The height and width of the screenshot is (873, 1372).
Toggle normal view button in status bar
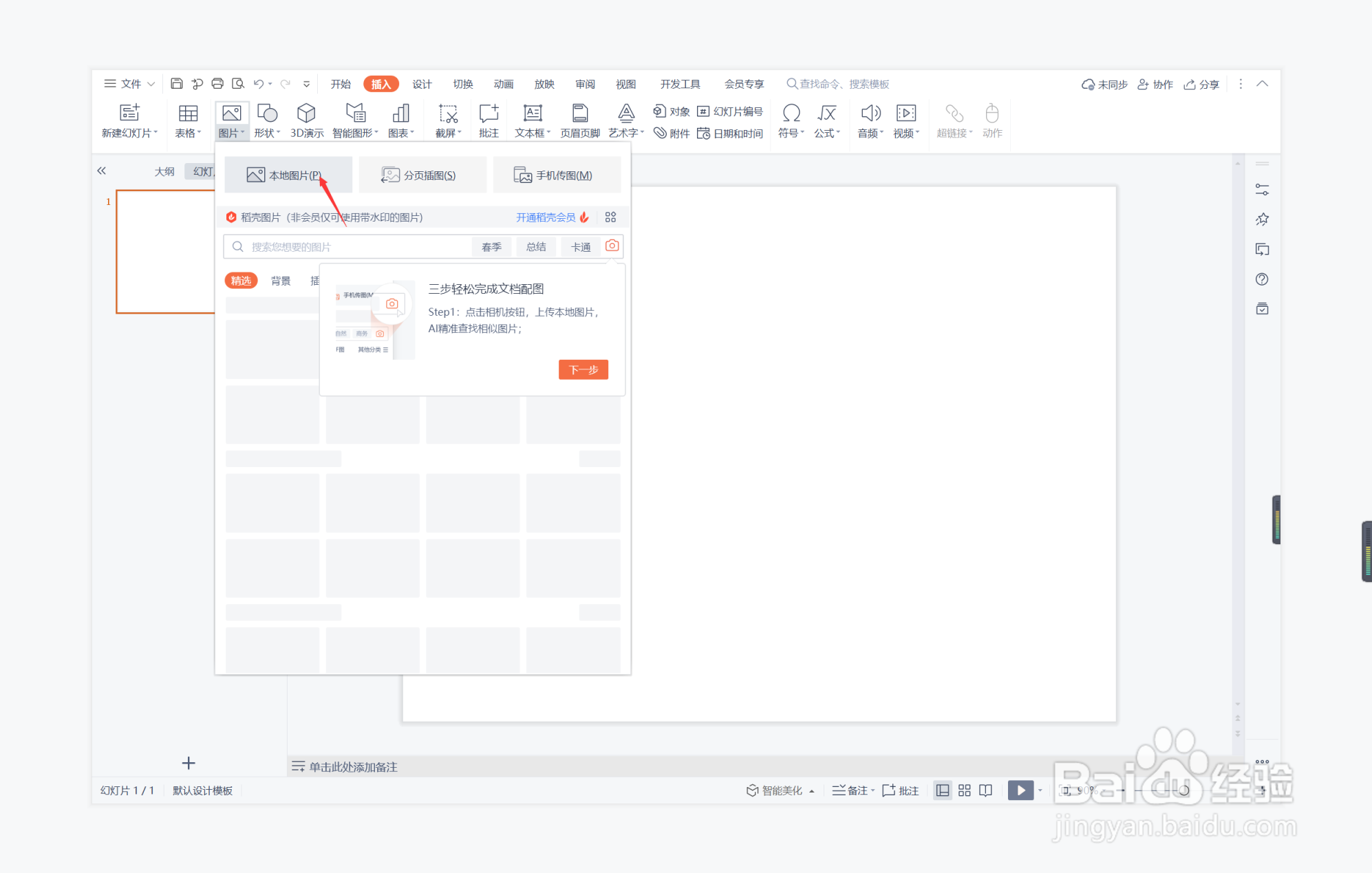[x=942, y=790]
